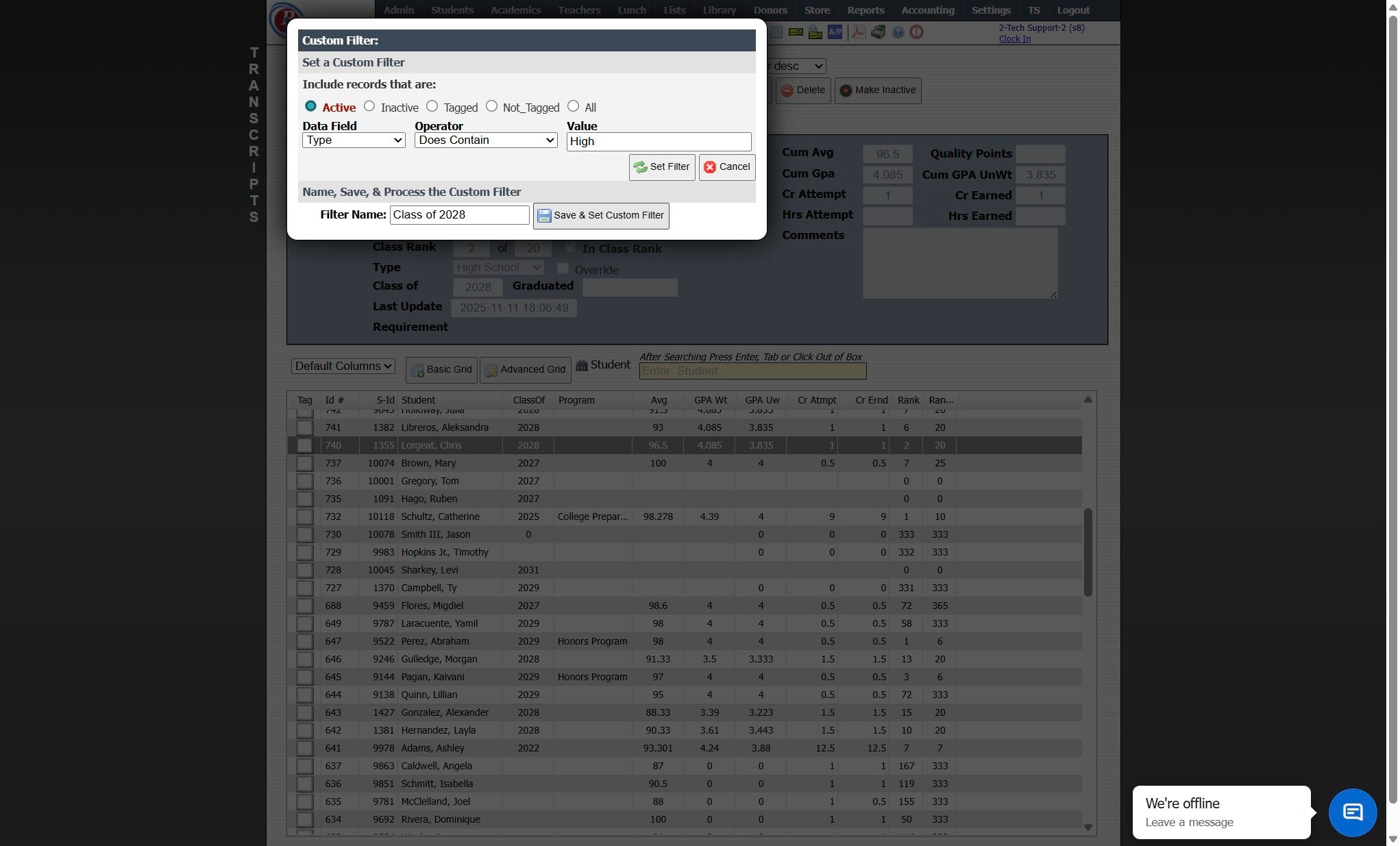Click the A/P toolbar icon

(835, 32)
